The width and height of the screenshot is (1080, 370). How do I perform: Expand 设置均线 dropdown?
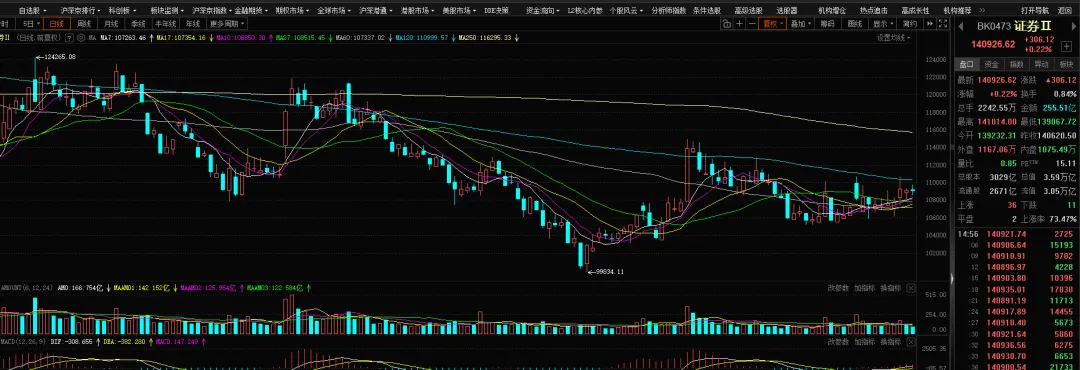click(x=895, y=37)
